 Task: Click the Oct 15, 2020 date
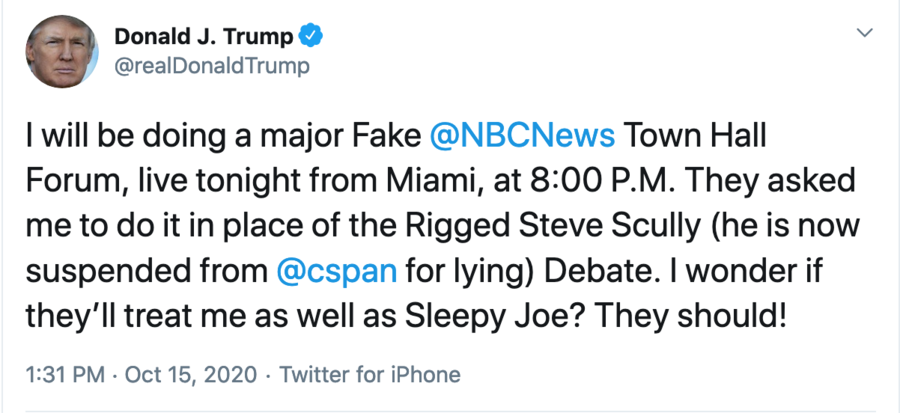191,375
